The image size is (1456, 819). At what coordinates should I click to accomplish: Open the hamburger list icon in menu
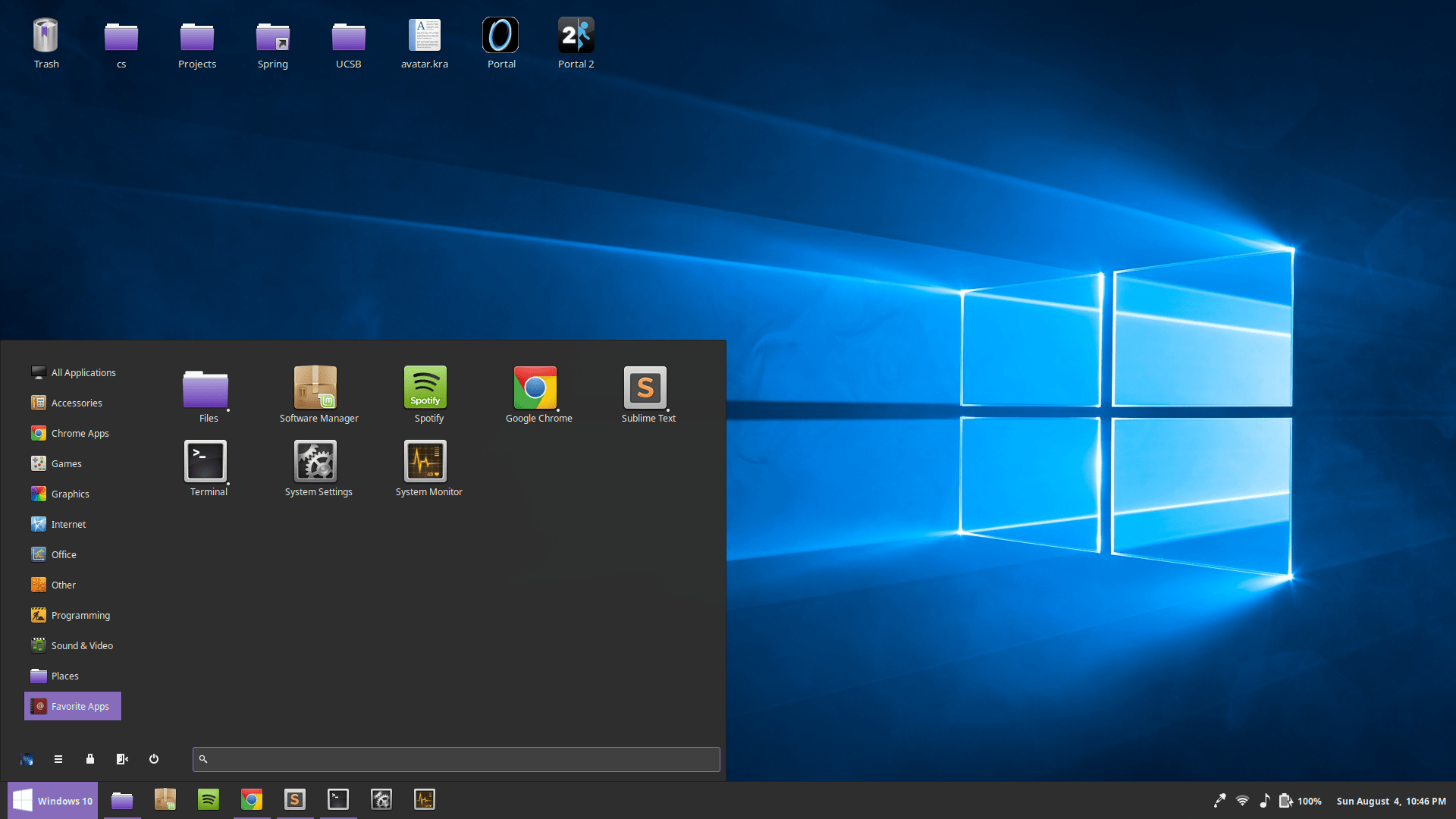click(58, 759)
